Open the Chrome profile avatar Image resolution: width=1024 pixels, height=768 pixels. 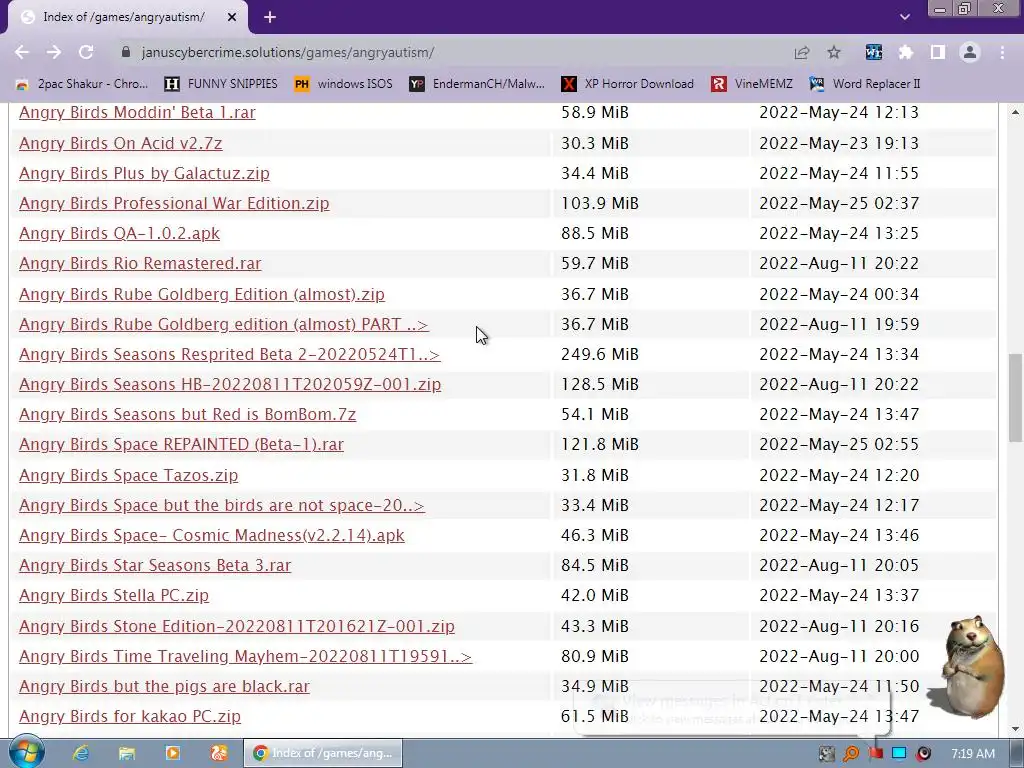coord(970,52)
